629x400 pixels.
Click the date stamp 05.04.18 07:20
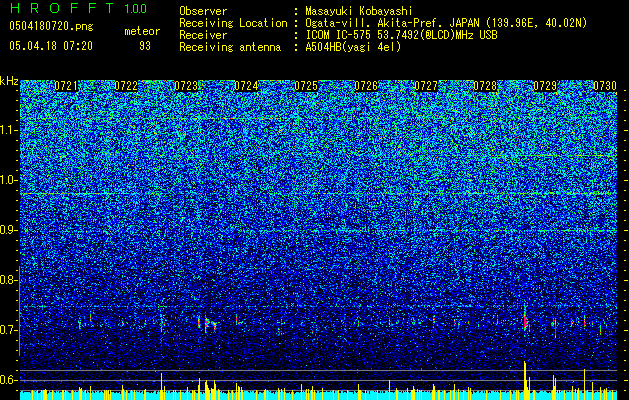click(51, 46)
